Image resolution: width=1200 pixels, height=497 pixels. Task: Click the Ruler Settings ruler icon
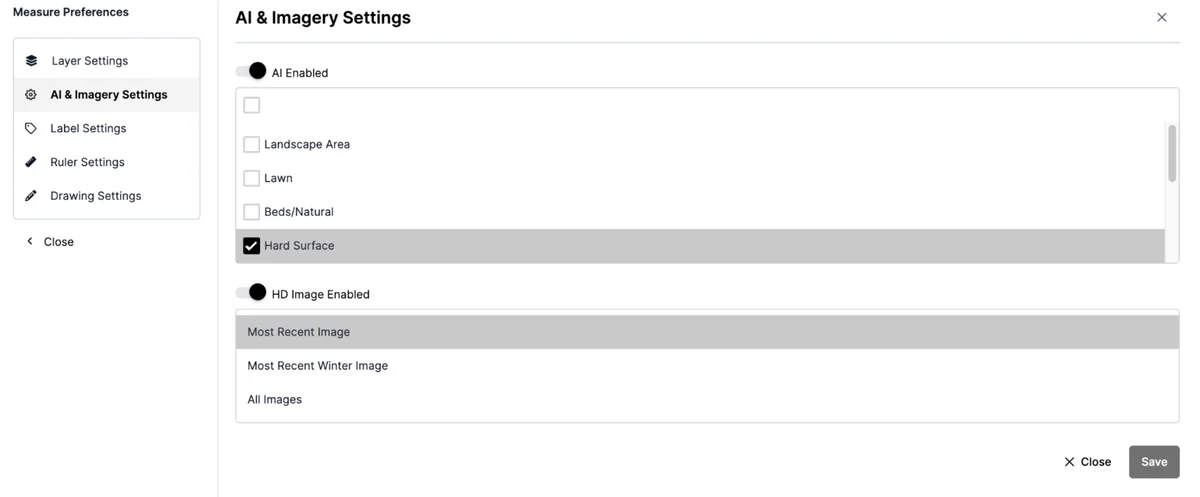pyautogui.click(x=31, y=162)
